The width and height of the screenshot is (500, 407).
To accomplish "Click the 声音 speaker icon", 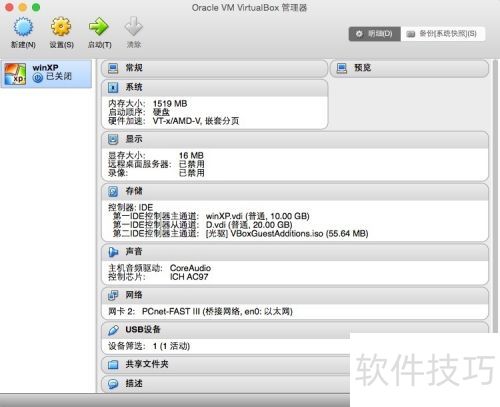I will point(113,252).
